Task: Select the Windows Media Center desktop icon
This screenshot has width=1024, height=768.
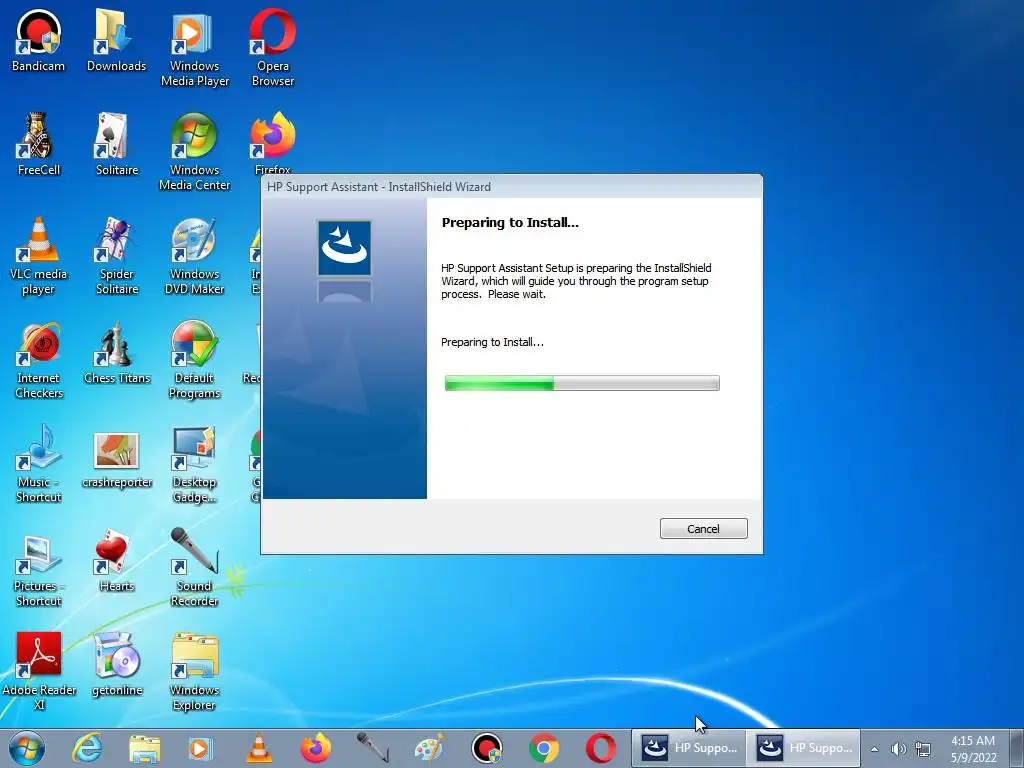Action: (x=195, y=153)
